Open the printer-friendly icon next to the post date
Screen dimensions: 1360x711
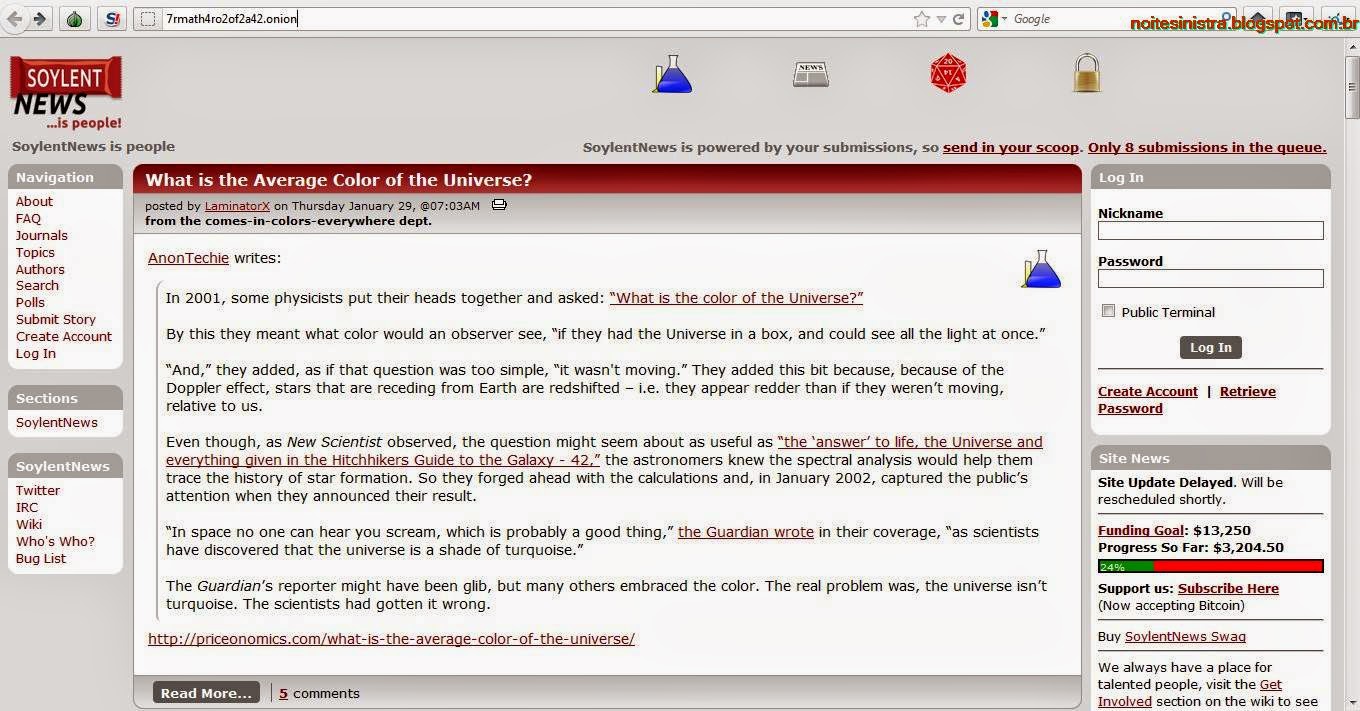click(499, 204)
